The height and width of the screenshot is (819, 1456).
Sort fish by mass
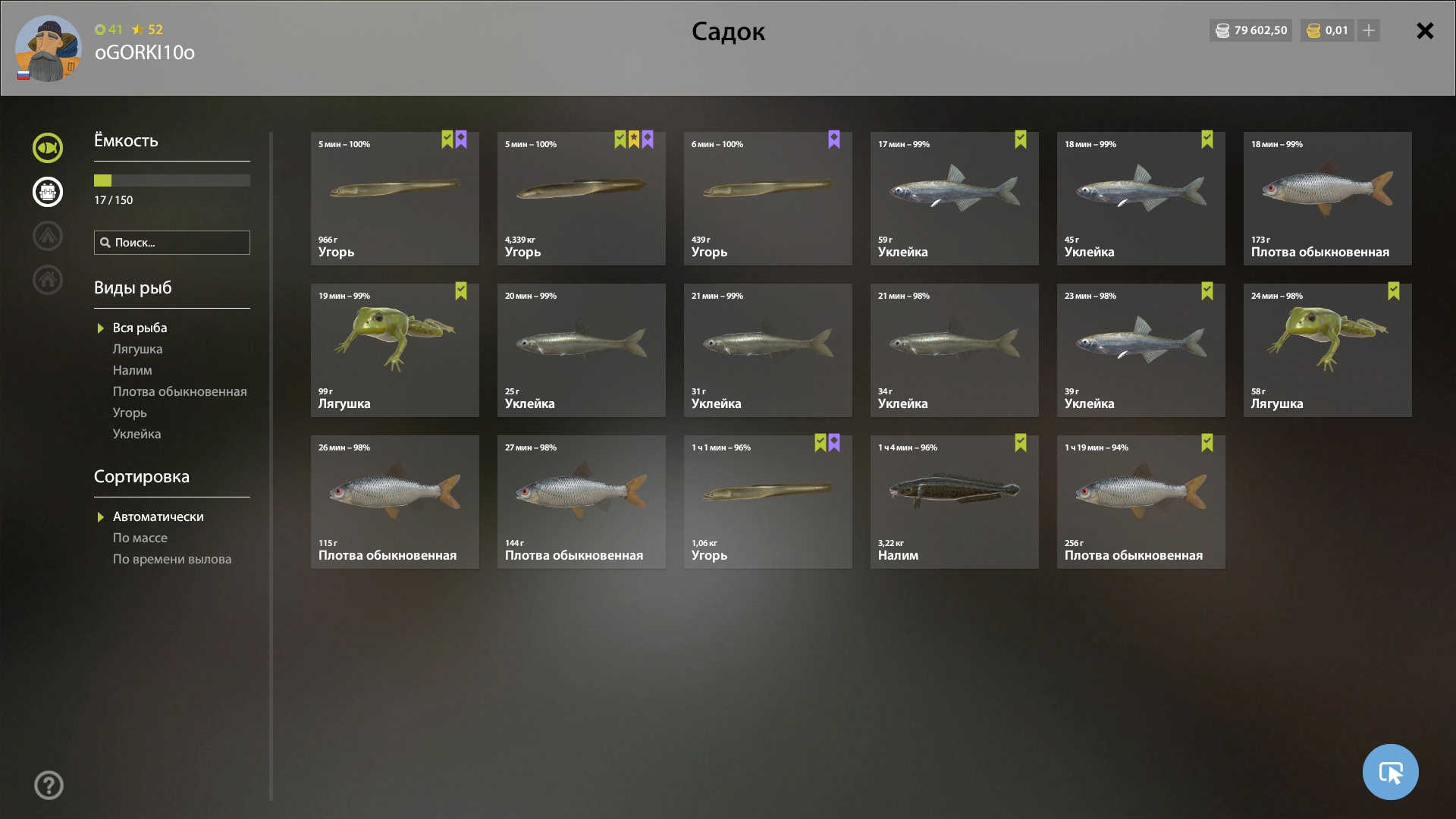tap(140, 538)
